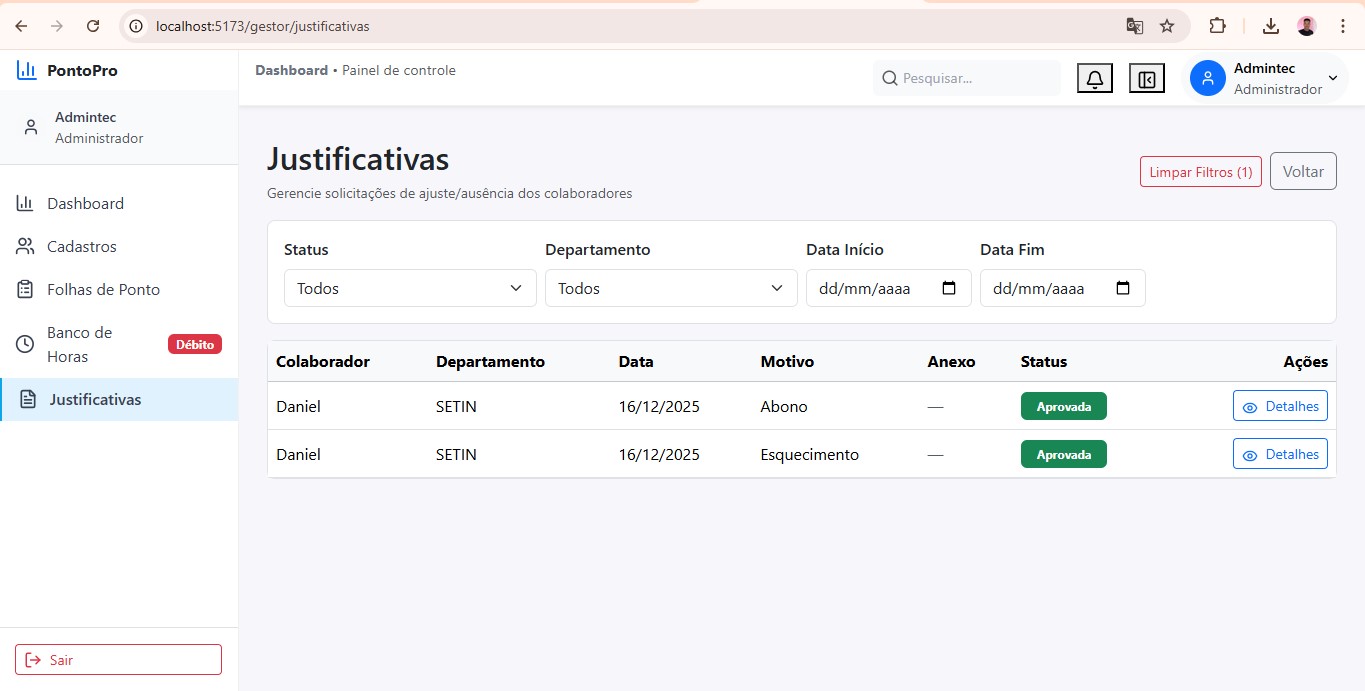Expand the Departamento dropdown
Screen dimensions: 1365x691
pos(670,288)
